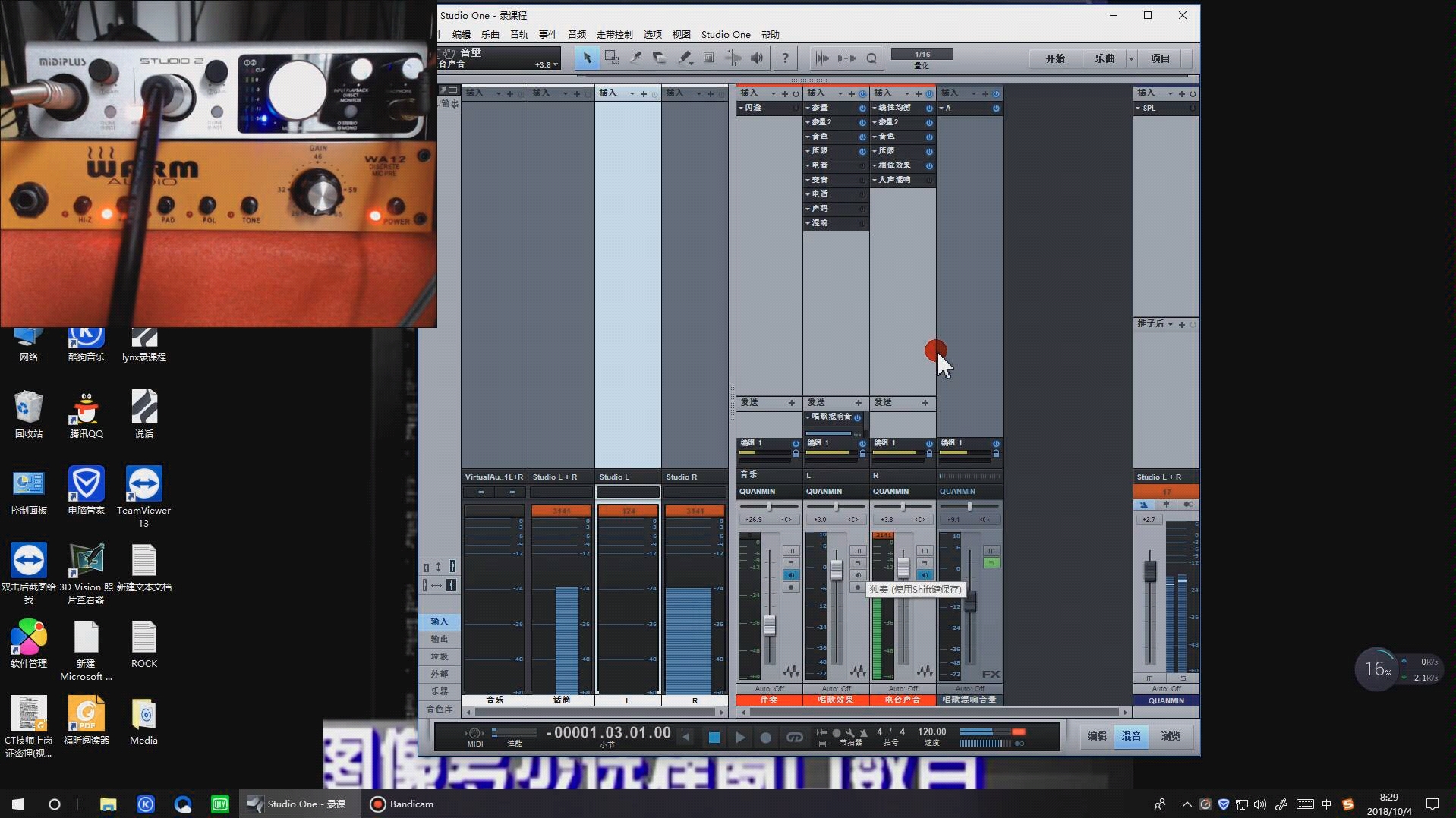The height and width of the screenshot is (818, 1456).
Task: Activate the split tool in the toolbar
Action: [635, 58]
